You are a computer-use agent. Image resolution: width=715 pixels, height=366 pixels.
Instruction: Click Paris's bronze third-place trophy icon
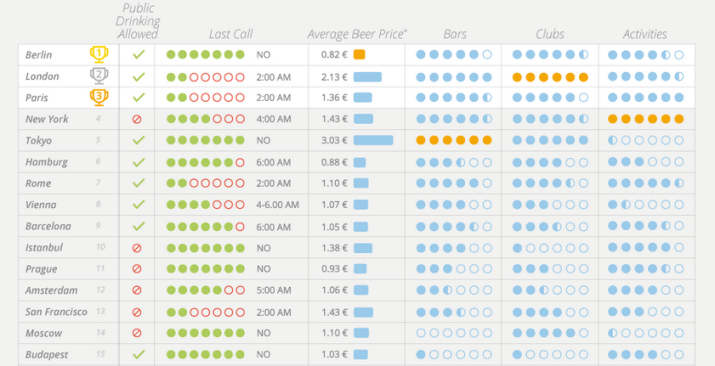point(99,97)
